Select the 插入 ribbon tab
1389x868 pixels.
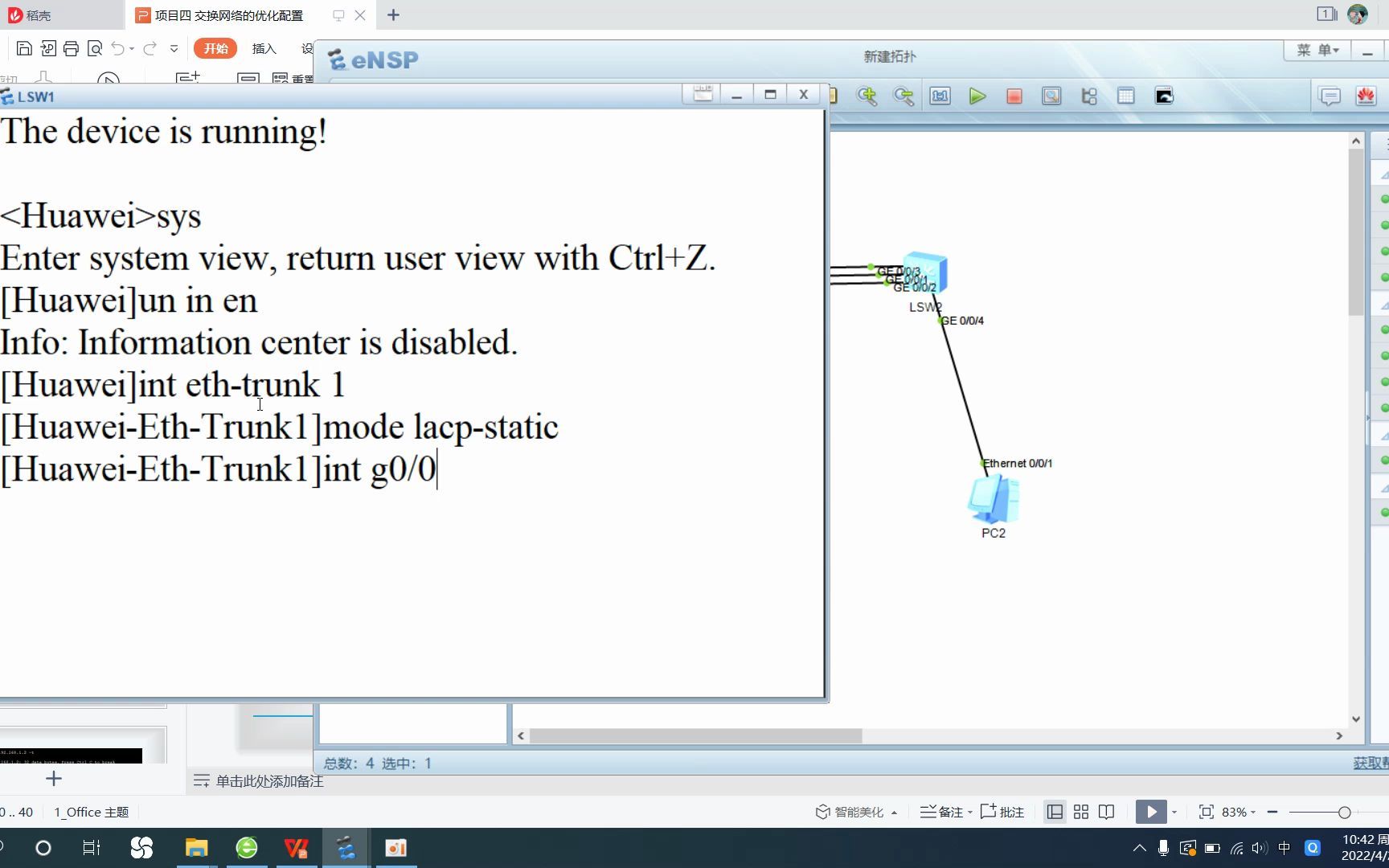(264, 49)
